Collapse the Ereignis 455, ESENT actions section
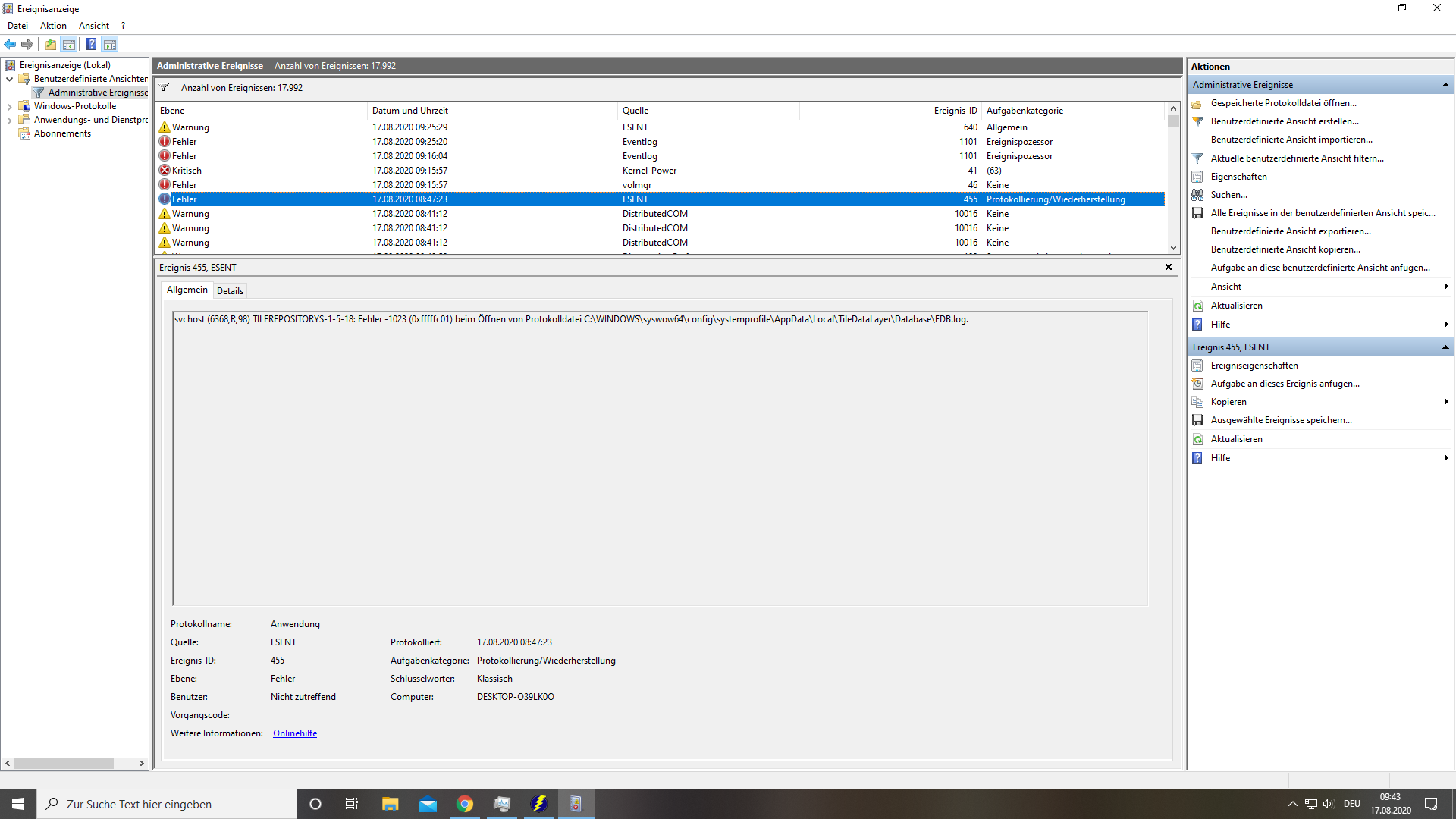Screen dimensions: 1456x819 [x=1445, y=347]
